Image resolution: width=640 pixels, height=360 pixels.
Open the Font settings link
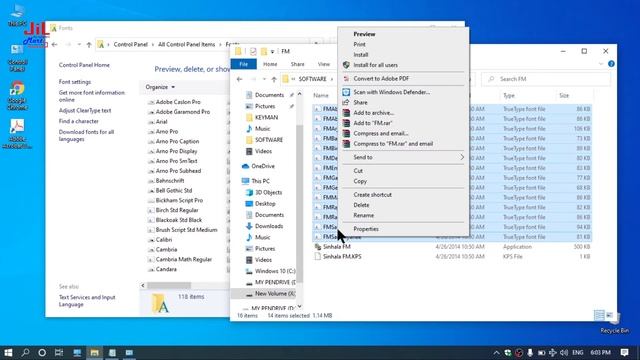tap(75, 82)
